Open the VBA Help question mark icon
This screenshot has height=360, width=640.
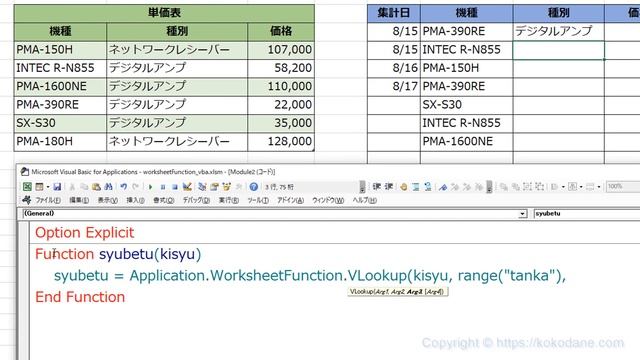click(253, 187)
